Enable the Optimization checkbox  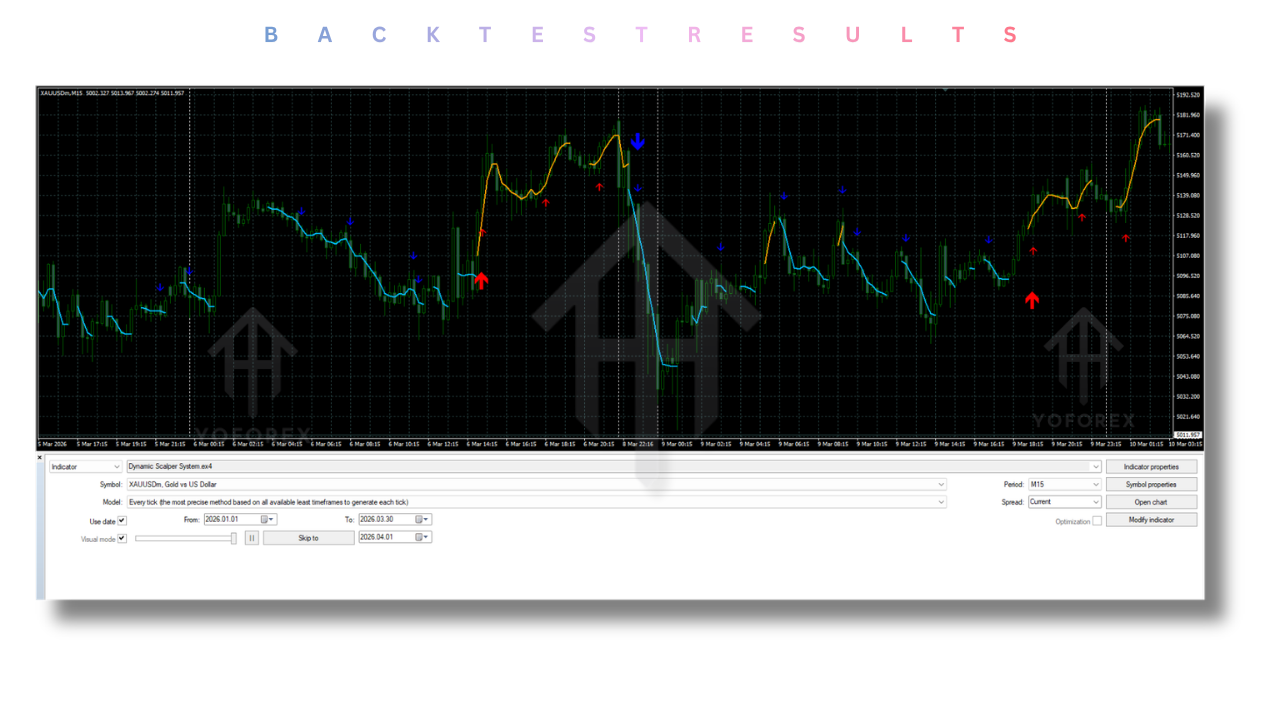point(1097,521)
